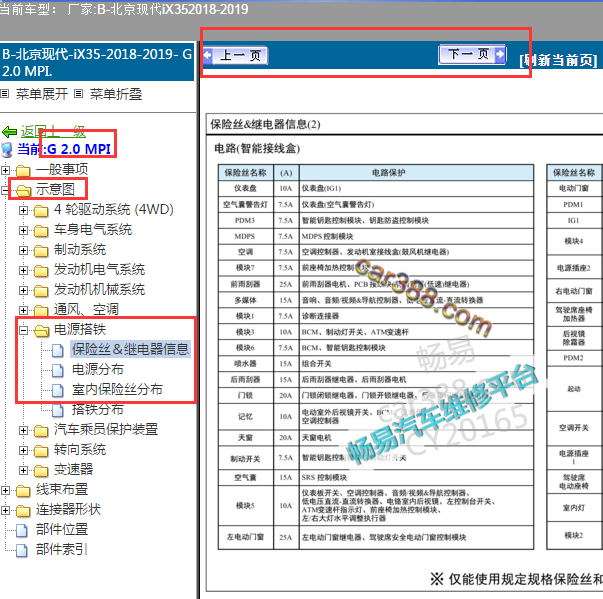Viewport: 603px width, 599px height.
Task: Click the 电路保护 column header
Action: [416, 173]
